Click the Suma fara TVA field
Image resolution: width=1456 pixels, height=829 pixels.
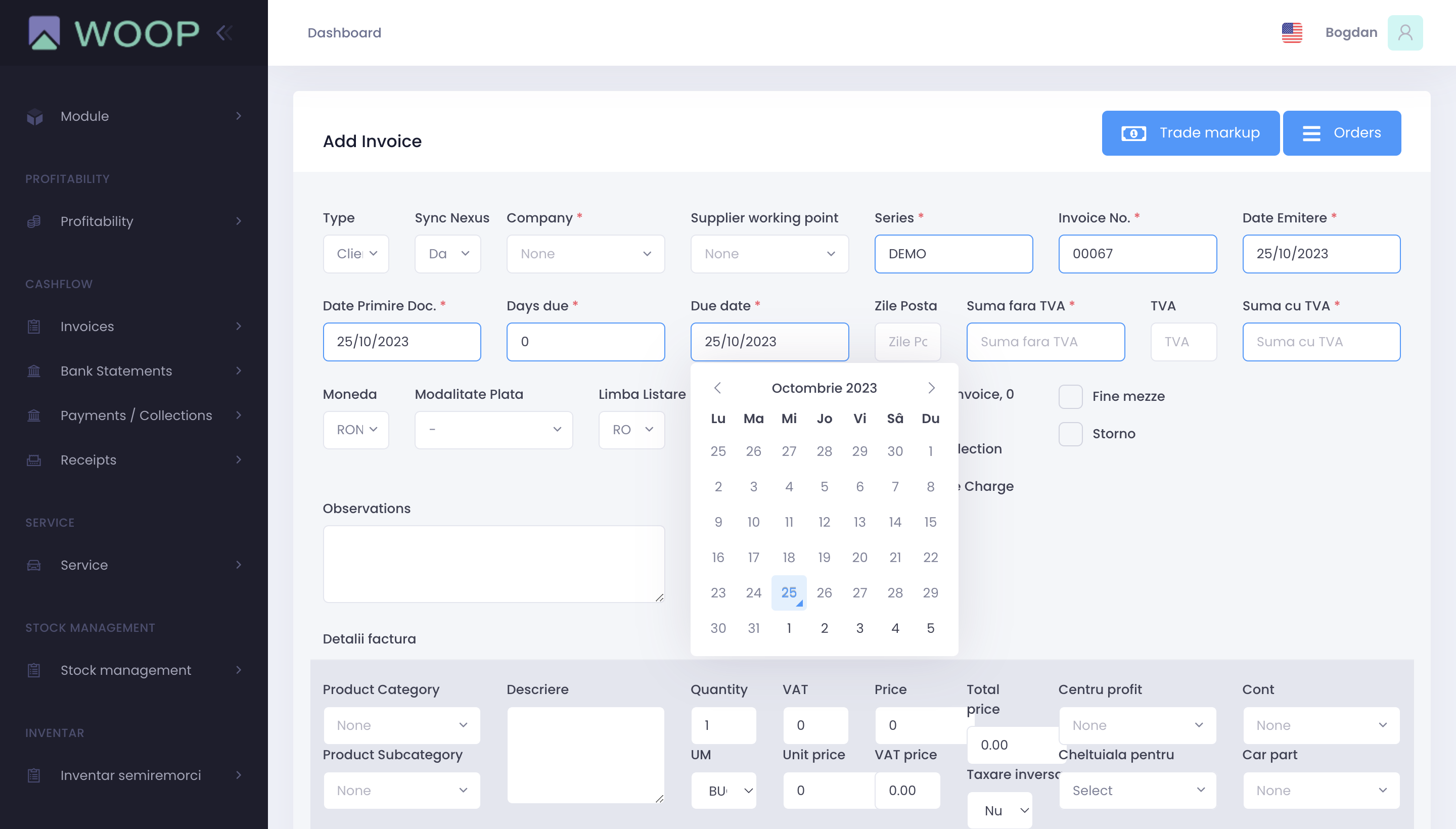pyautogui.click(x=1045, y=342)
